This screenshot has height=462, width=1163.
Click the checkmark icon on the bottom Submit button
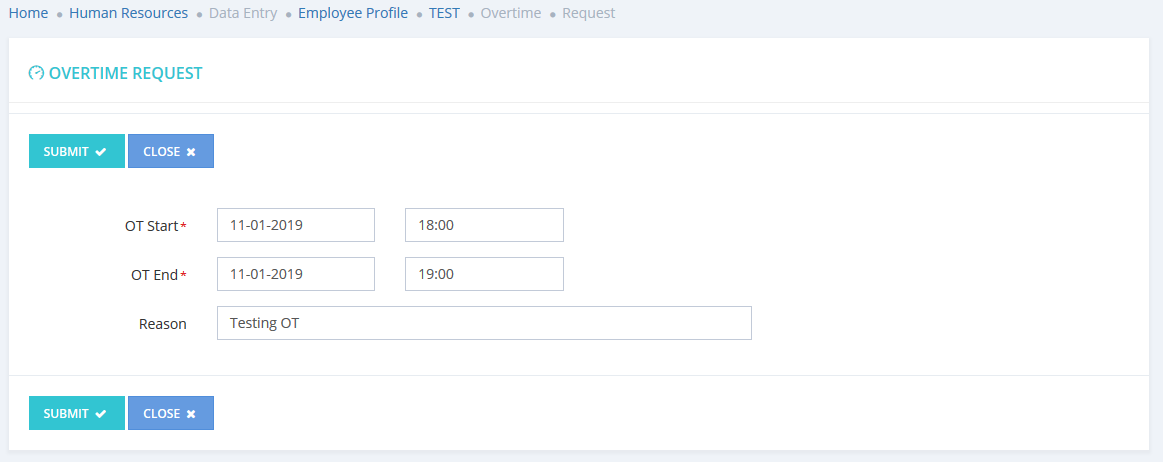[x=101, y=414]
